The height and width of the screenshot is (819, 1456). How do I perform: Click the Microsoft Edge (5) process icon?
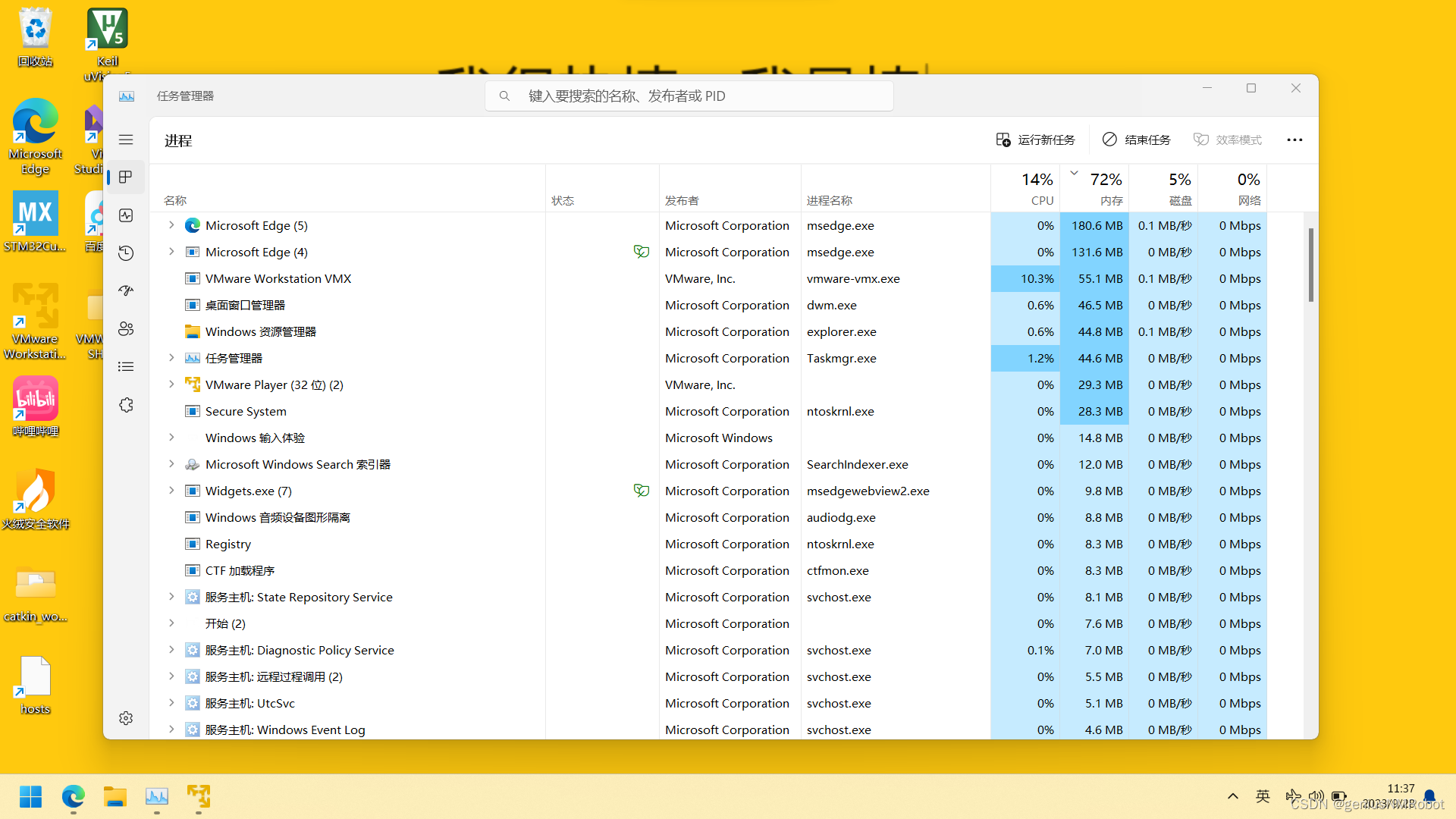click(193, 225)
